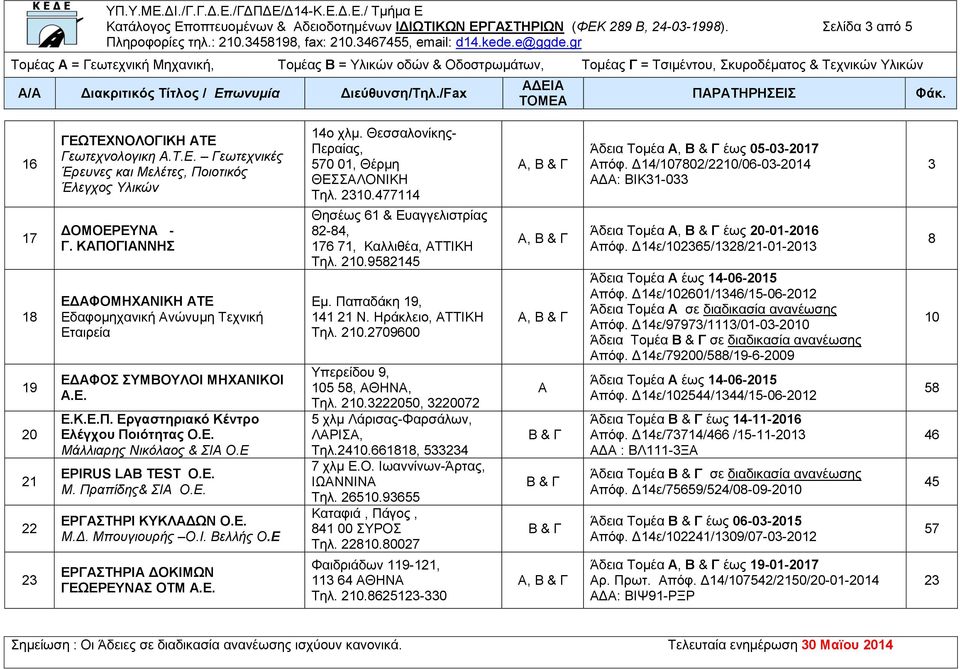The width and height of the screenshot is (960, 669).
Task: Click the phone number 'Τηλ. 210.8625123-330'
Action: [x=379, y=596]
